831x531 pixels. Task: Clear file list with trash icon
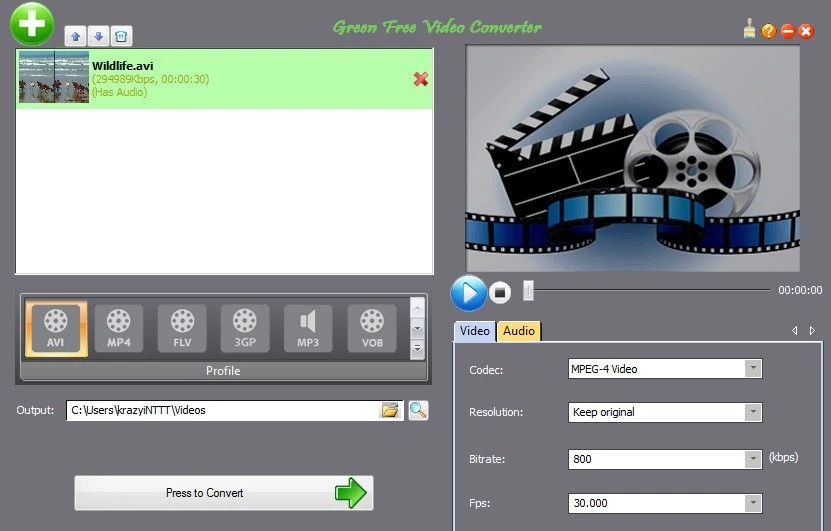pyautogui.click(x=120, y=36)
